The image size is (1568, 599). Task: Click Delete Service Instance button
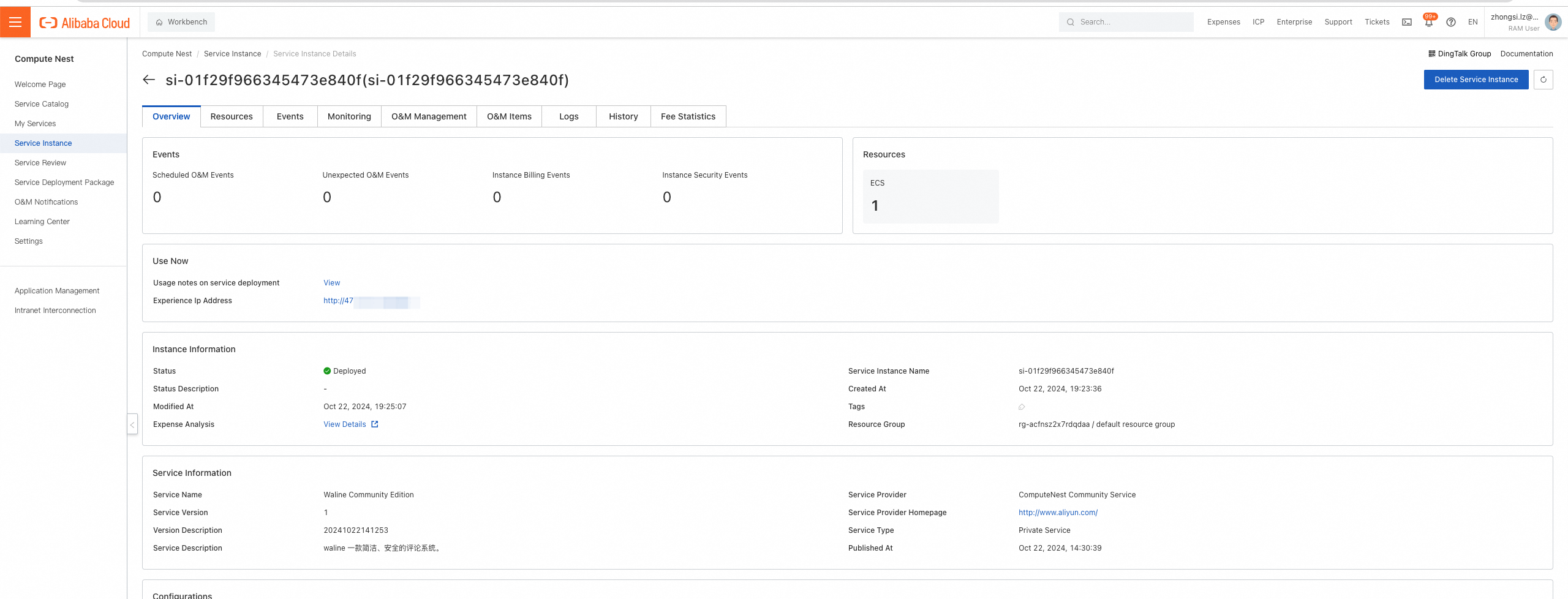coord(1476,80)
